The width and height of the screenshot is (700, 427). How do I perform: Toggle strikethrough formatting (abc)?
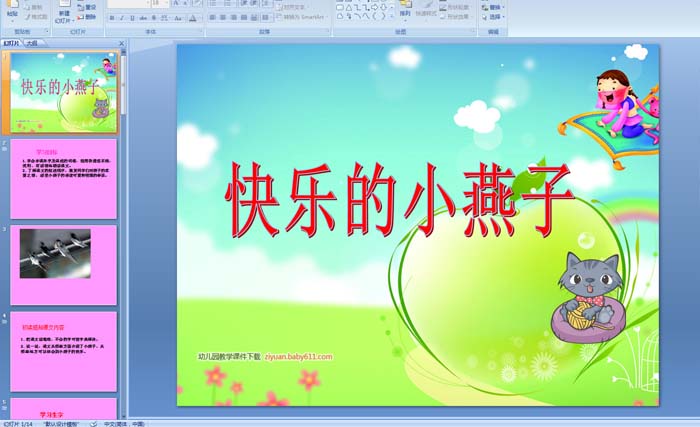143,18
